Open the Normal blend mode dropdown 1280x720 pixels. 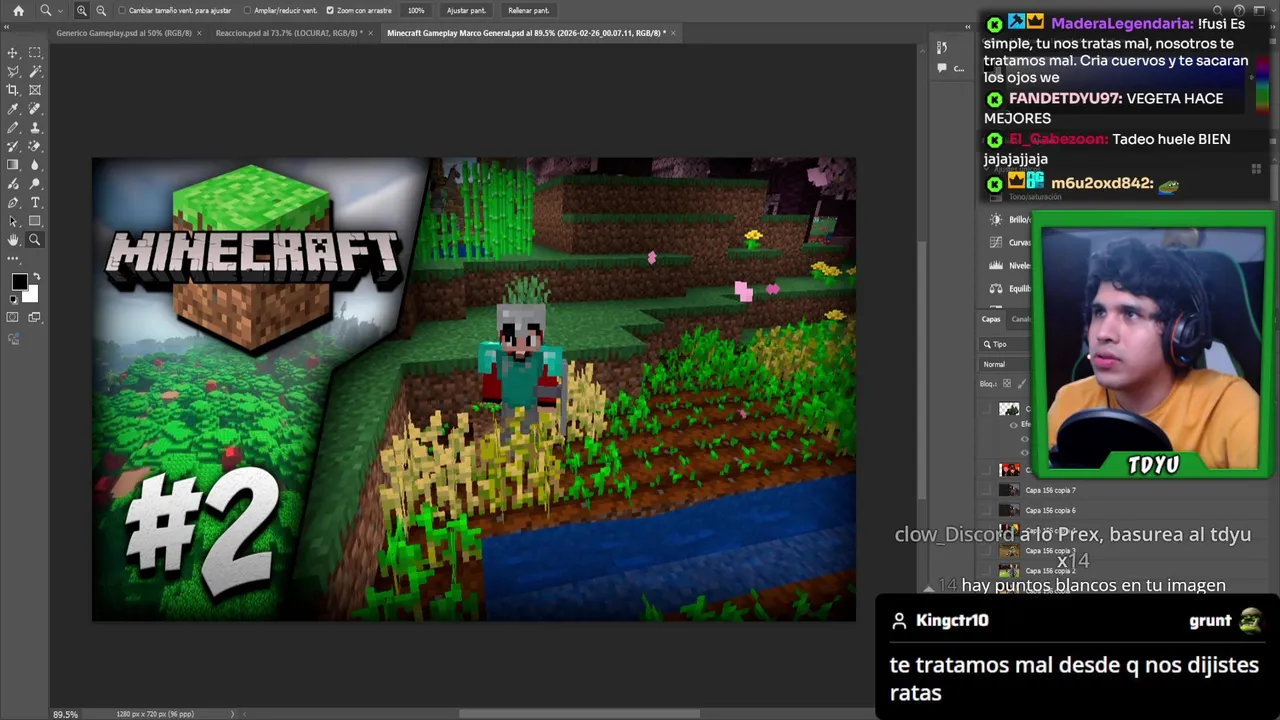[x=1005, y=364]
